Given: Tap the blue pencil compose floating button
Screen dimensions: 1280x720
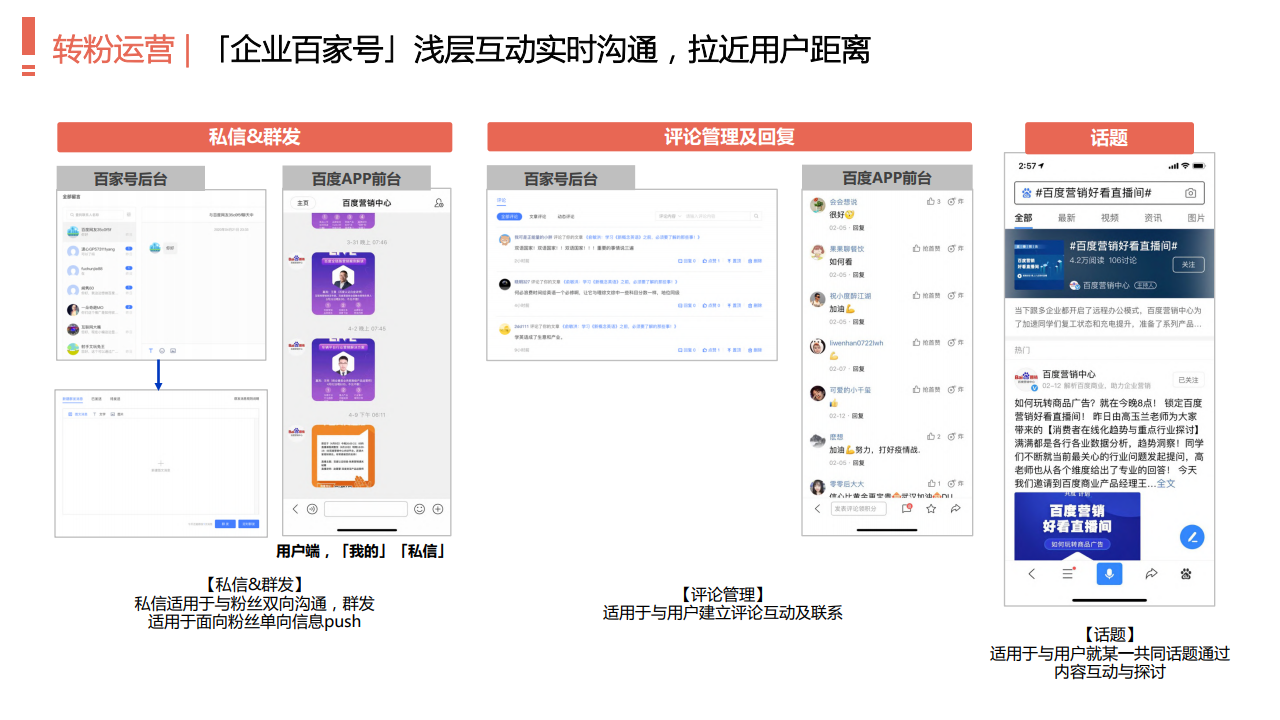Looking at the screenshot, I should click(x=1191, y=537).
